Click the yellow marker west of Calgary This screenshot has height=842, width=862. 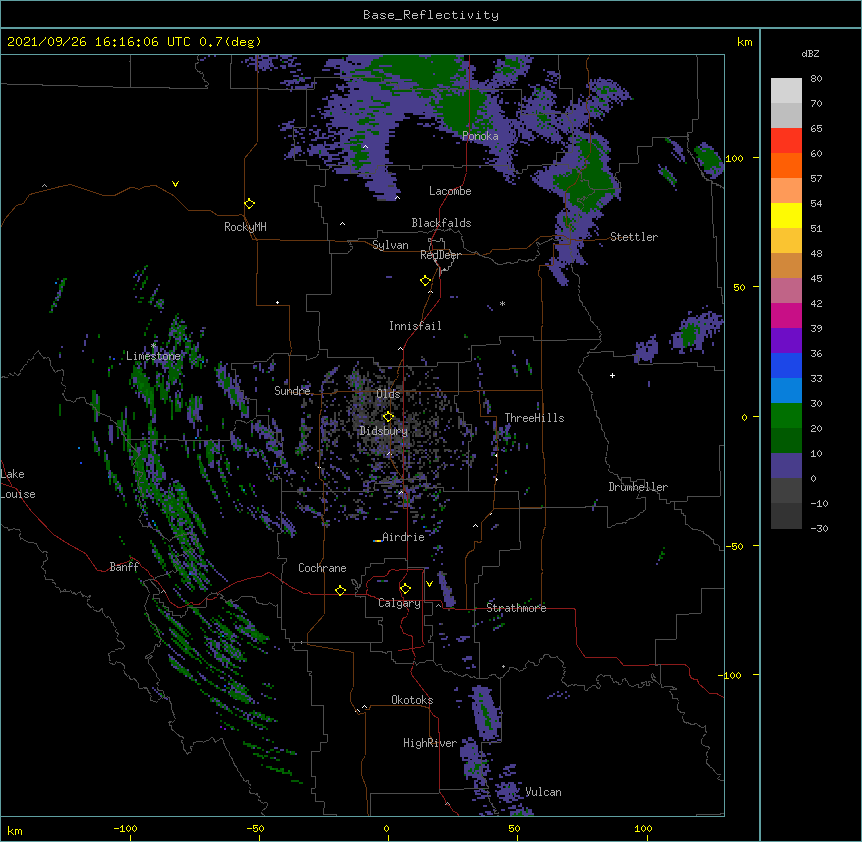(340, 590)
